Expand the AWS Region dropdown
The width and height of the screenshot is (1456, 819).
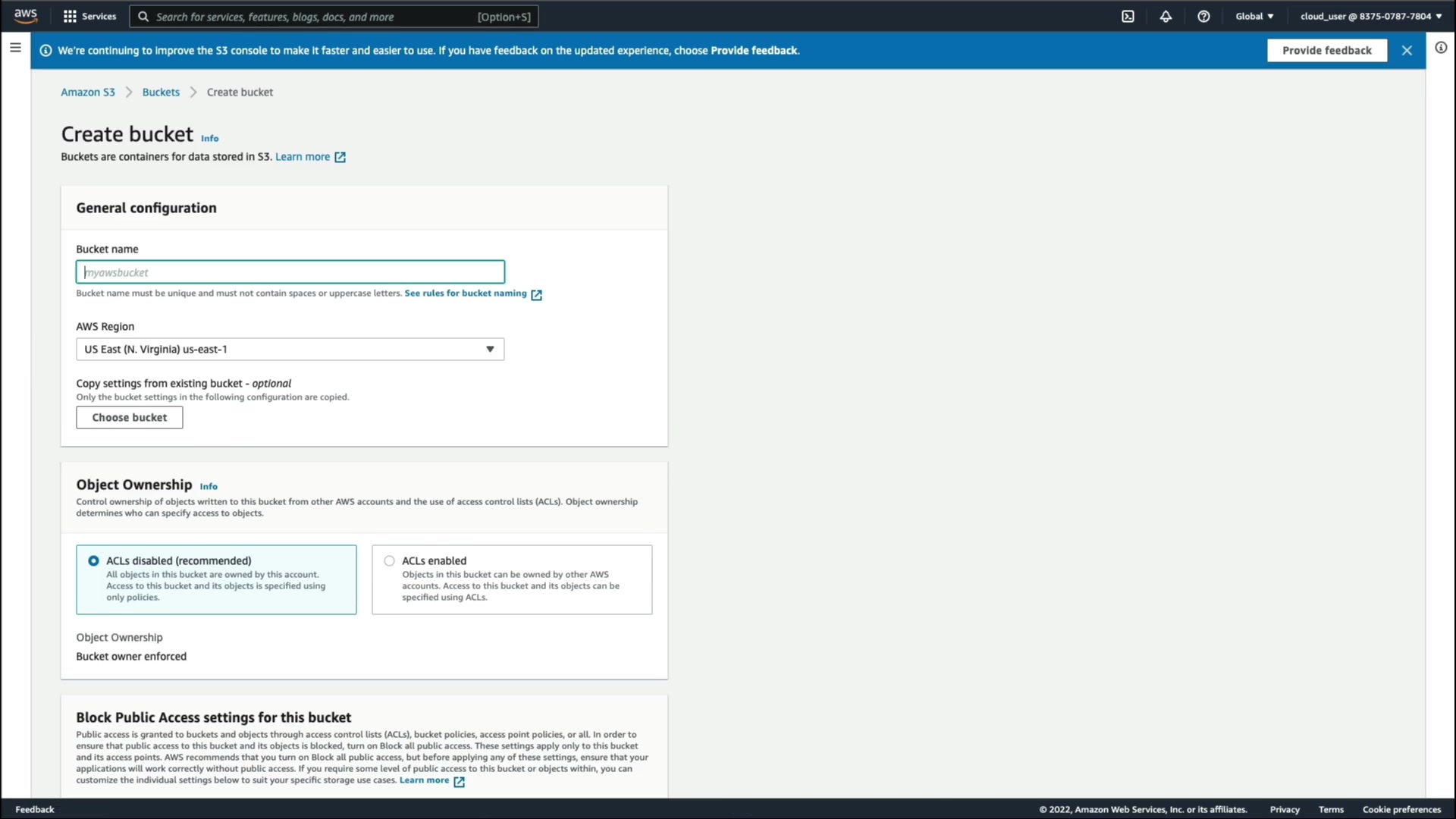[290, 350]
